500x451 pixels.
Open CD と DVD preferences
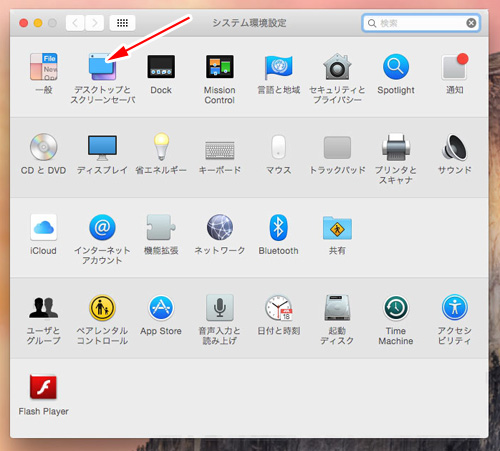44,147
